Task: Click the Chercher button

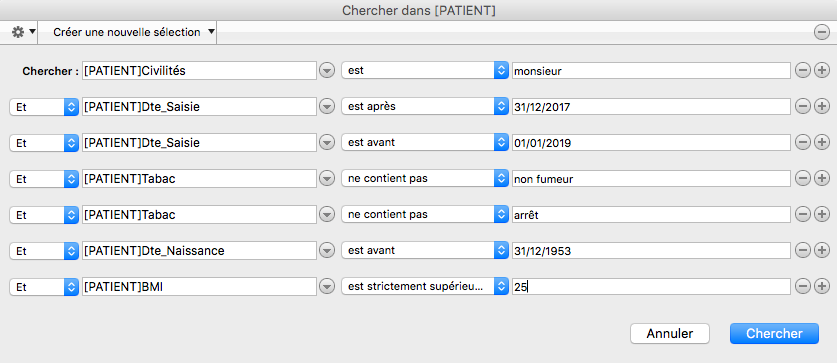Action: [x=774, y=334]
